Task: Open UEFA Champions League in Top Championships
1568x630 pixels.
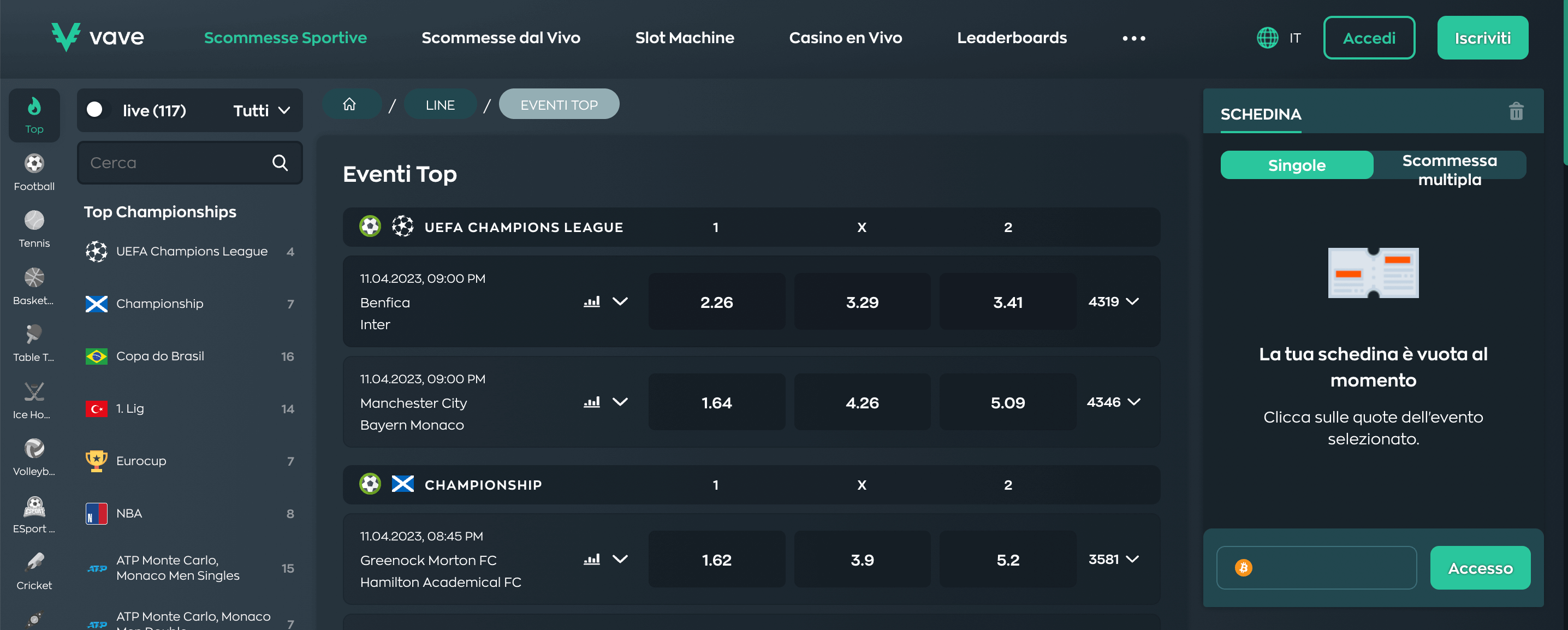Action: 189,251
